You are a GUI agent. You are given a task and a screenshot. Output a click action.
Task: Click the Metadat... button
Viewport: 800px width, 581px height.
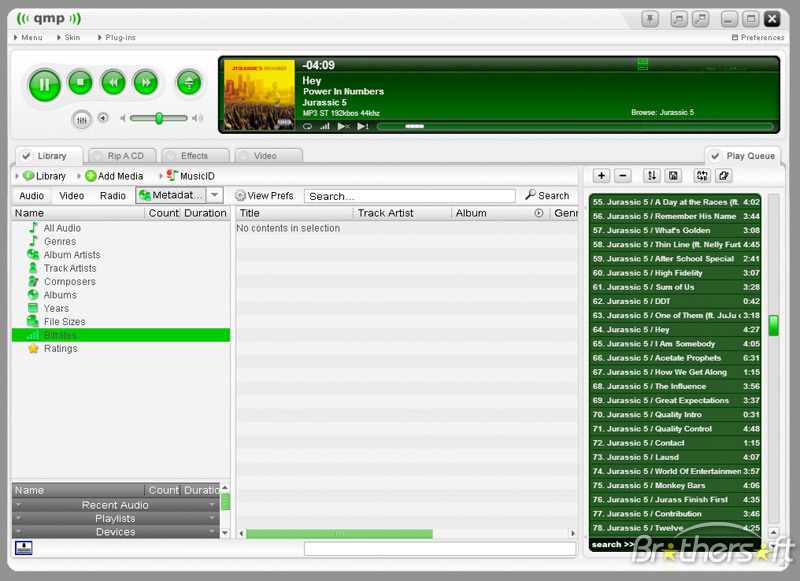[171, 195]
